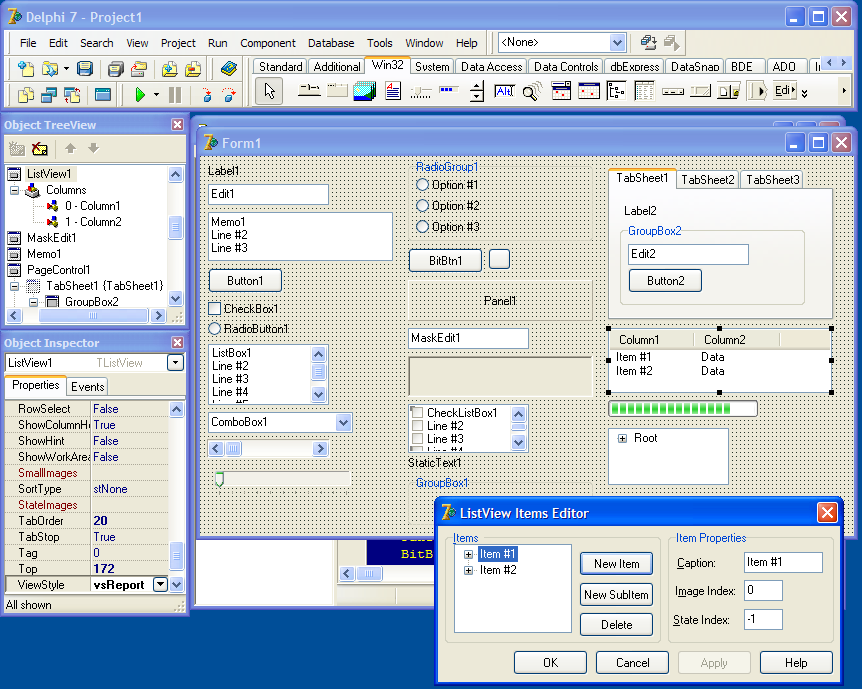Click the View Form toolbar icon

pos(49,95)
